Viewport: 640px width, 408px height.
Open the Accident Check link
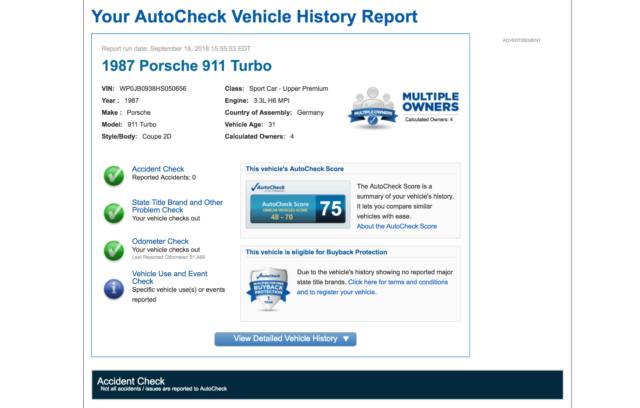point(158,169)
